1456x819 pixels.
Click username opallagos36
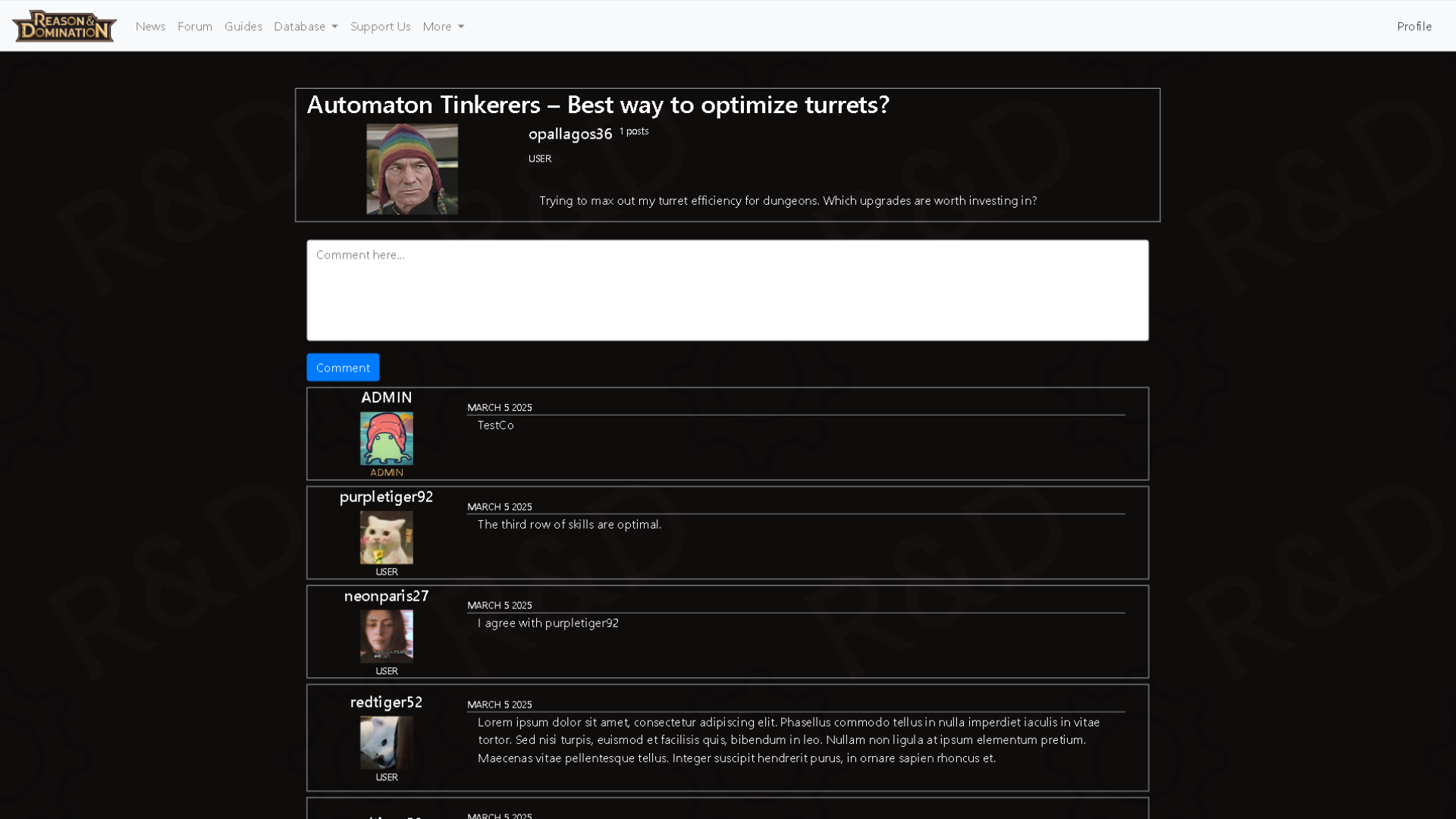click(570, 133)
